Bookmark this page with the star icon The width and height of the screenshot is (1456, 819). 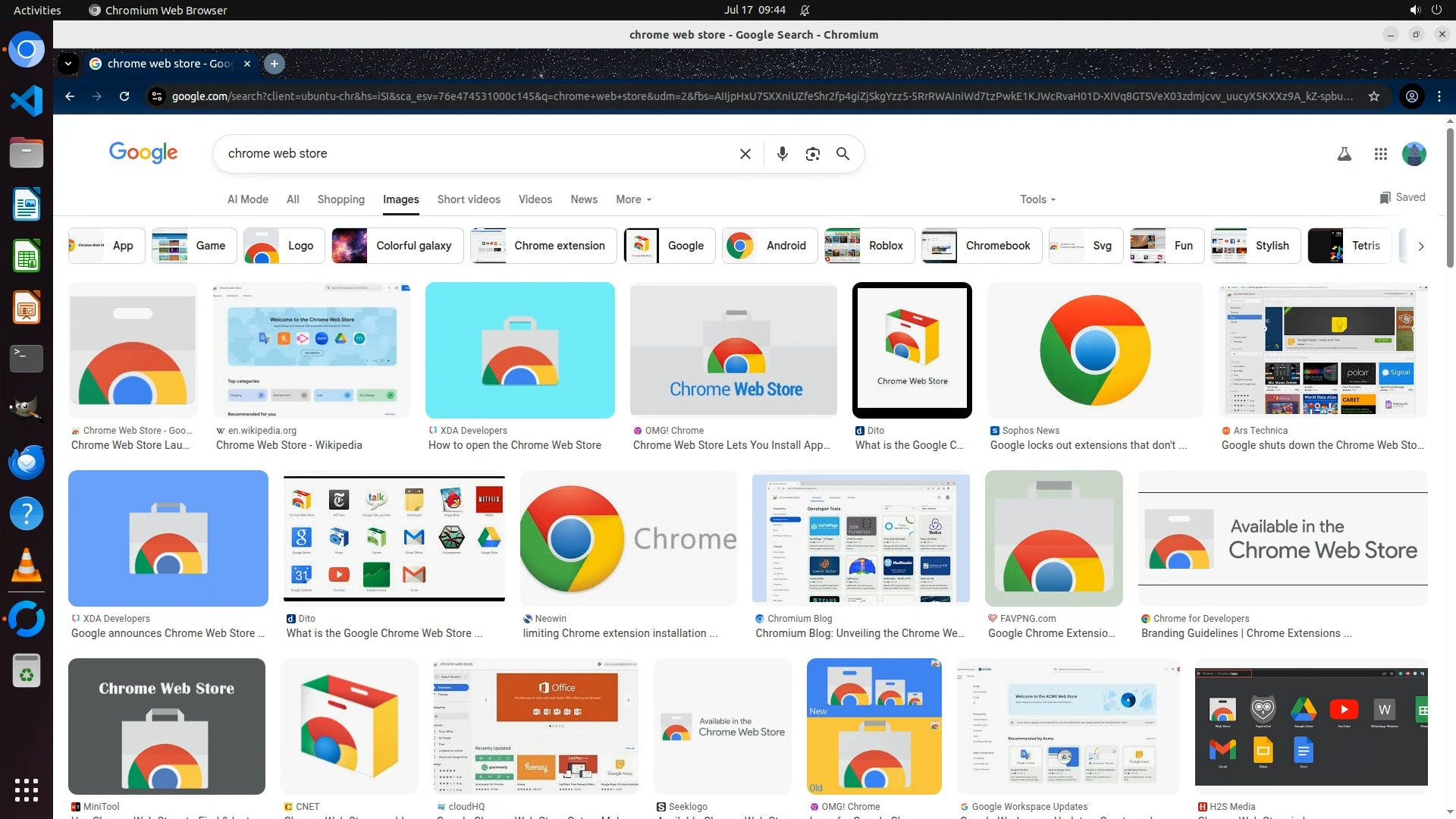(1373, 96)
